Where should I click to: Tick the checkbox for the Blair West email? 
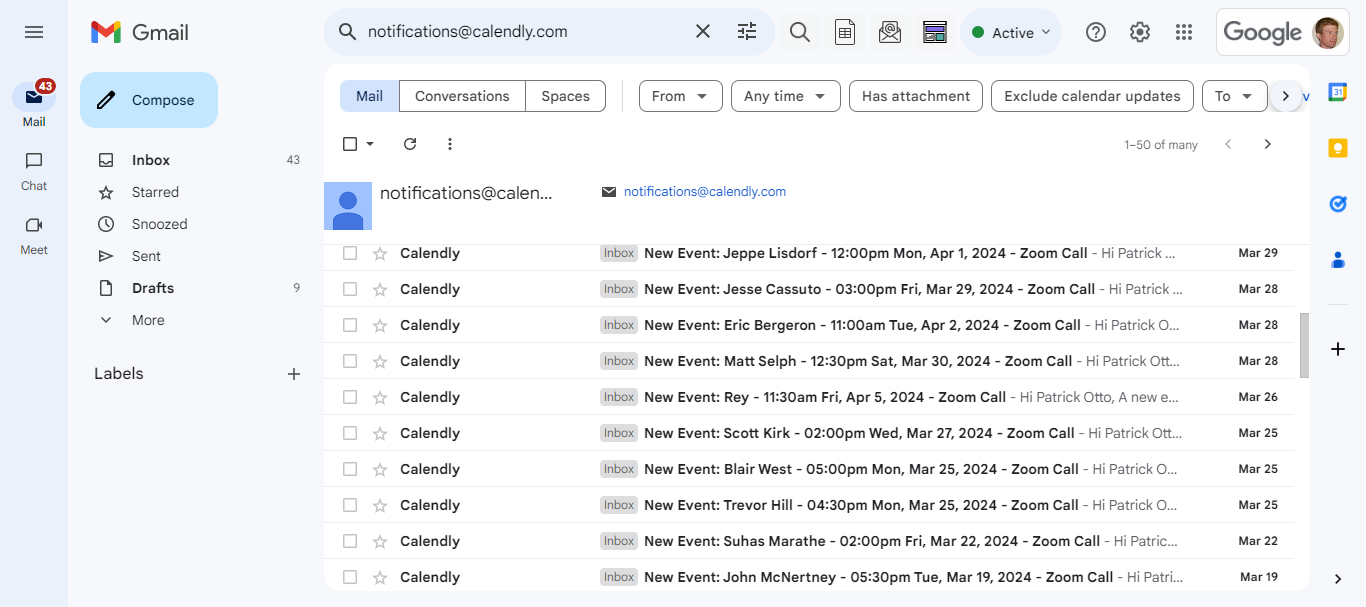pyautogui.click(x=350, y=469)
